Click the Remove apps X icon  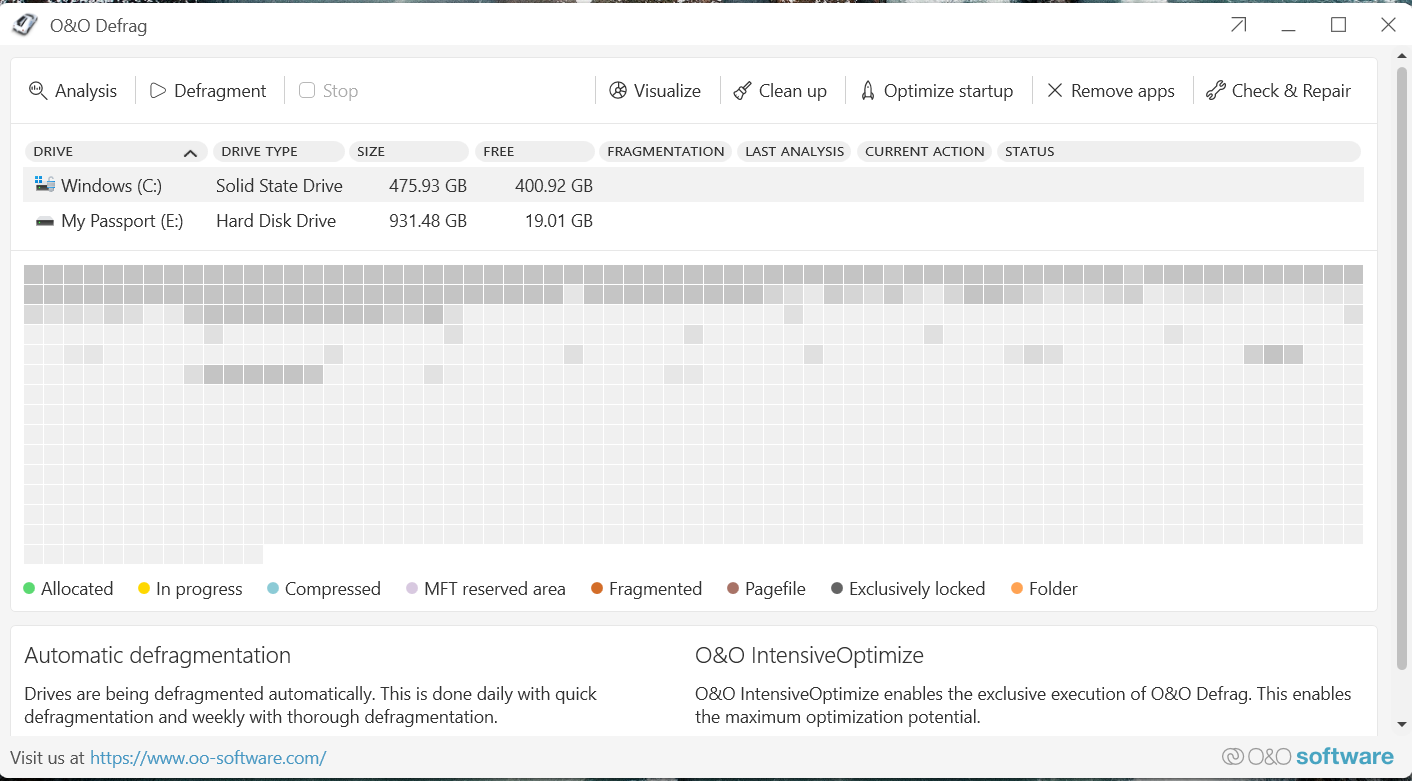click(1055, 91)
